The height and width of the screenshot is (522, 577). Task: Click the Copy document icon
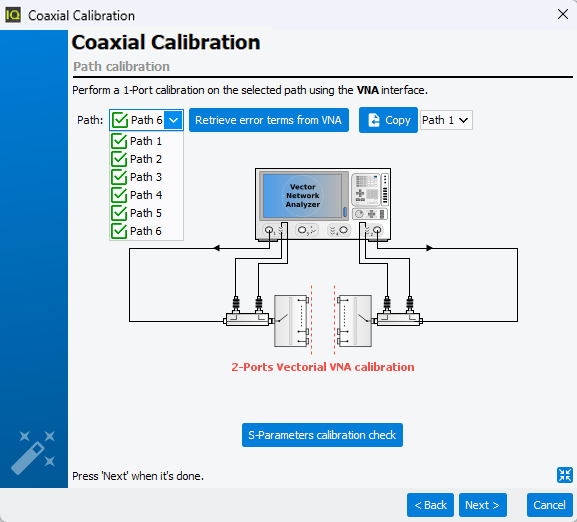tap(374, 120)
